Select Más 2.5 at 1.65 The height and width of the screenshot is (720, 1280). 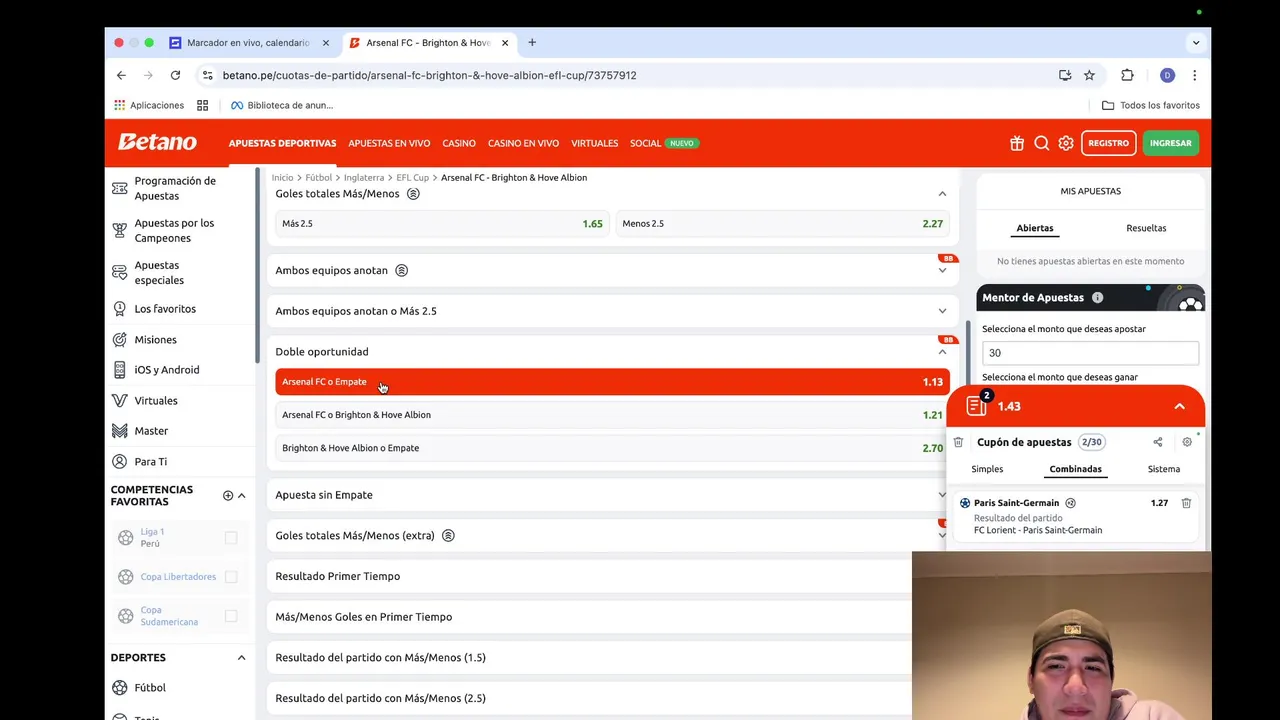pos(442,224)
